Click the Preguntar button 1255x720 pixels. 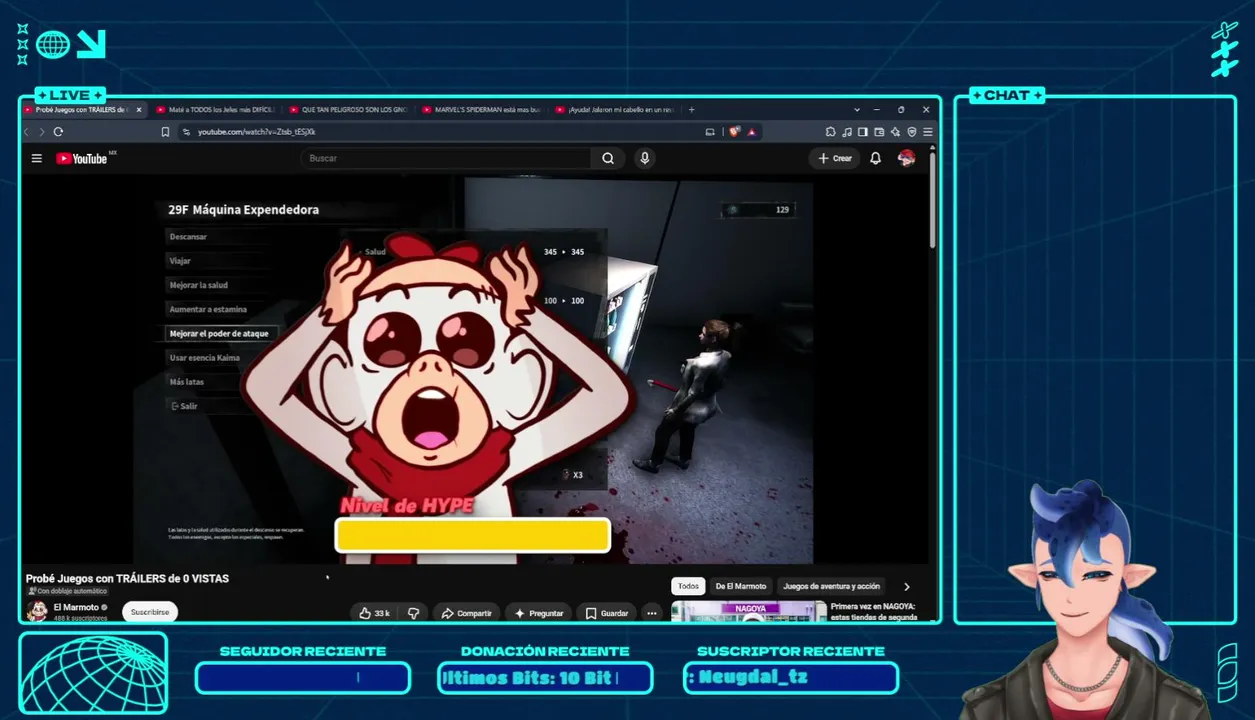tap(540, 613)
